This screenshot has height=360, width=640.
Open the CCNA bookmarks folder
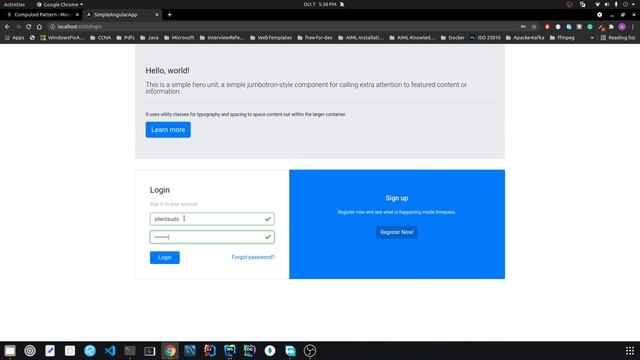click(100, 38)
